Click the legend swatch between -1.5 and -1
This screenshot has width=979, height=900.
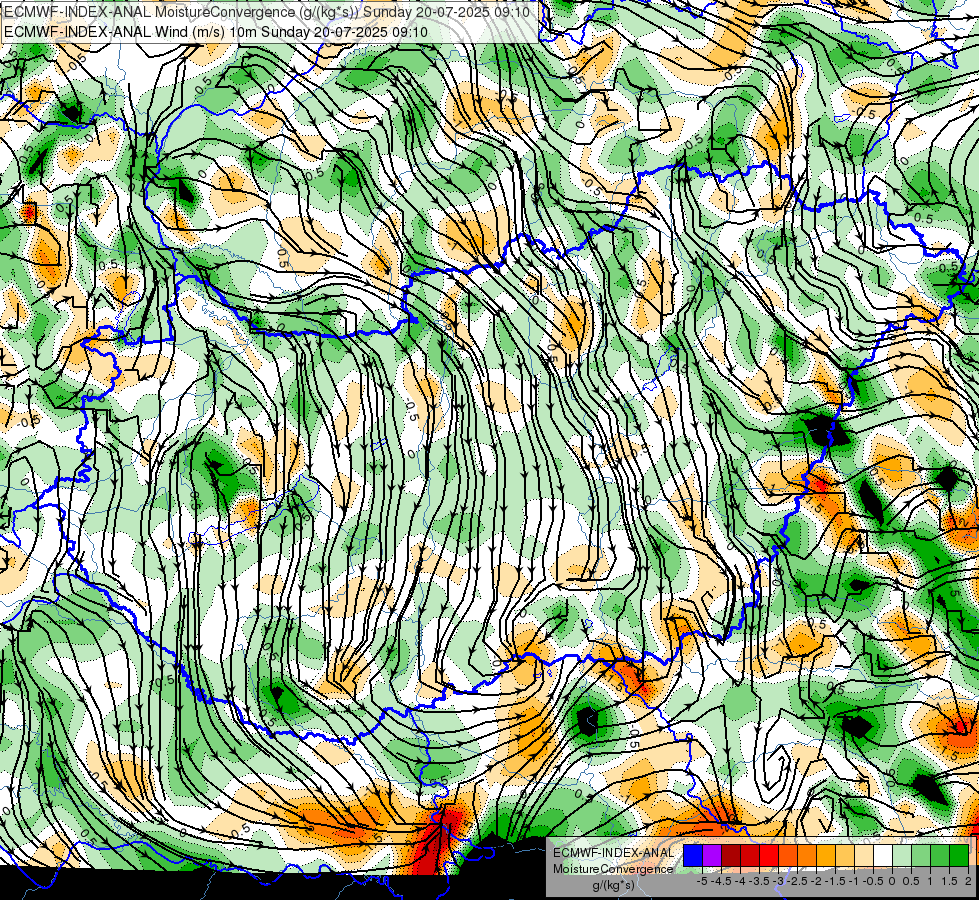(x=845, y=855)
